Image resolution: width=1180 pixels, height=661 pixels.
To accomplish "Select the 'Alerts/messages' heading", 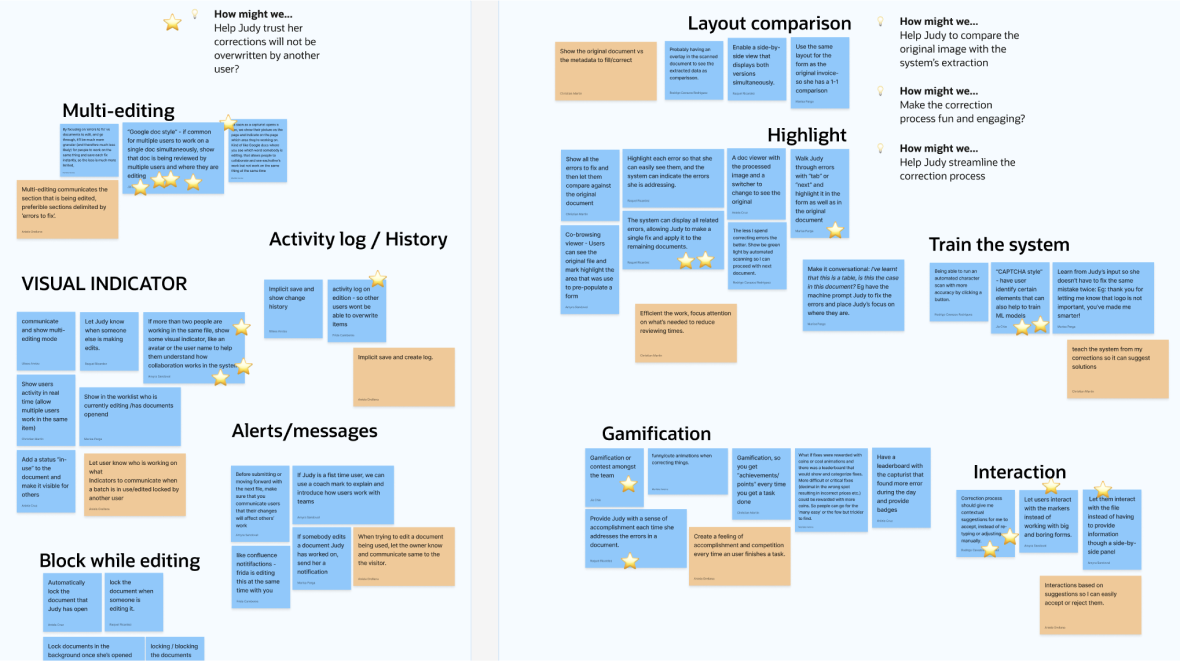I will coord(305,431).
